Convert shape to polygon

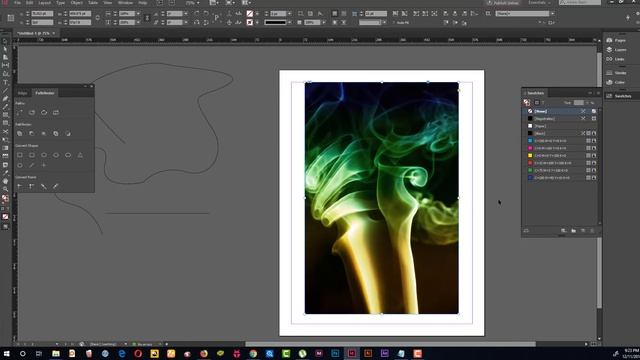click(x=20, y=165)
